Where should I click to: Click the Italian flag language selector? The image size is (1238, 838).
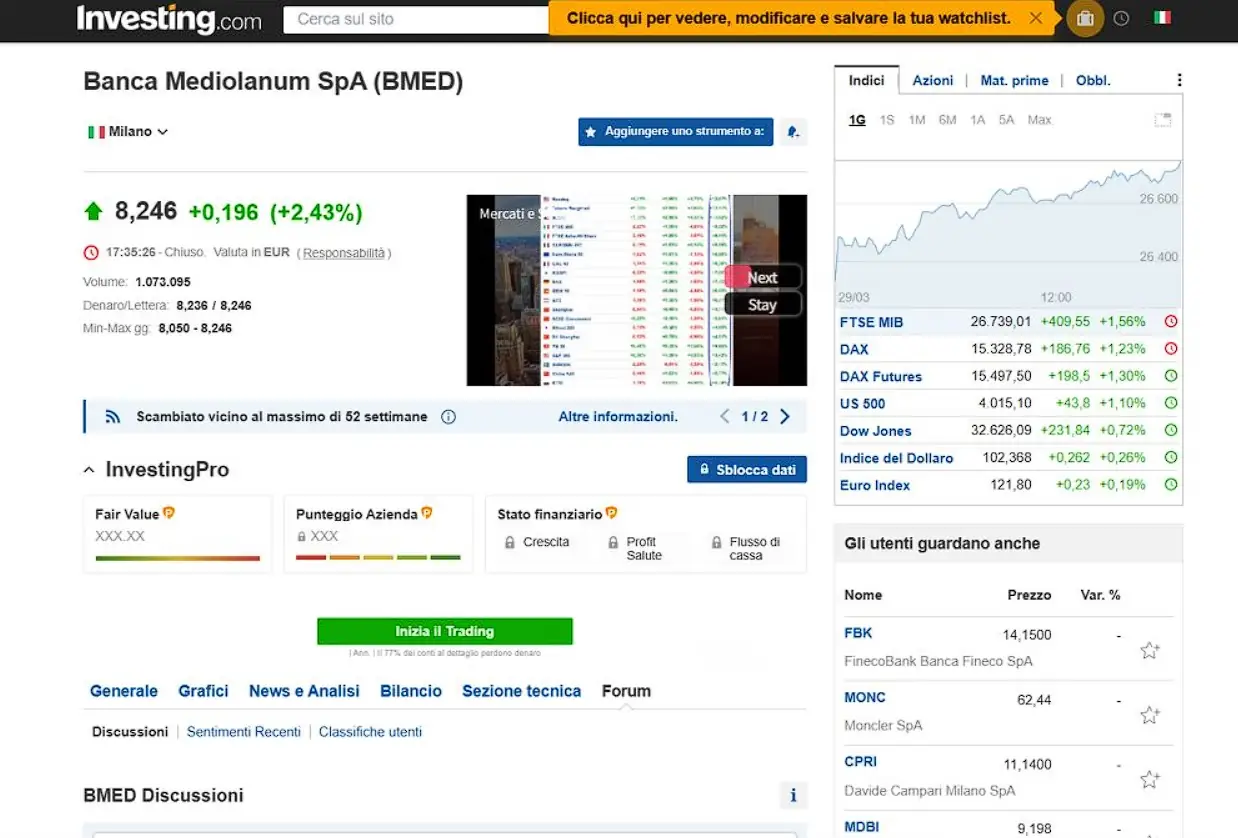coord(1162,18)
